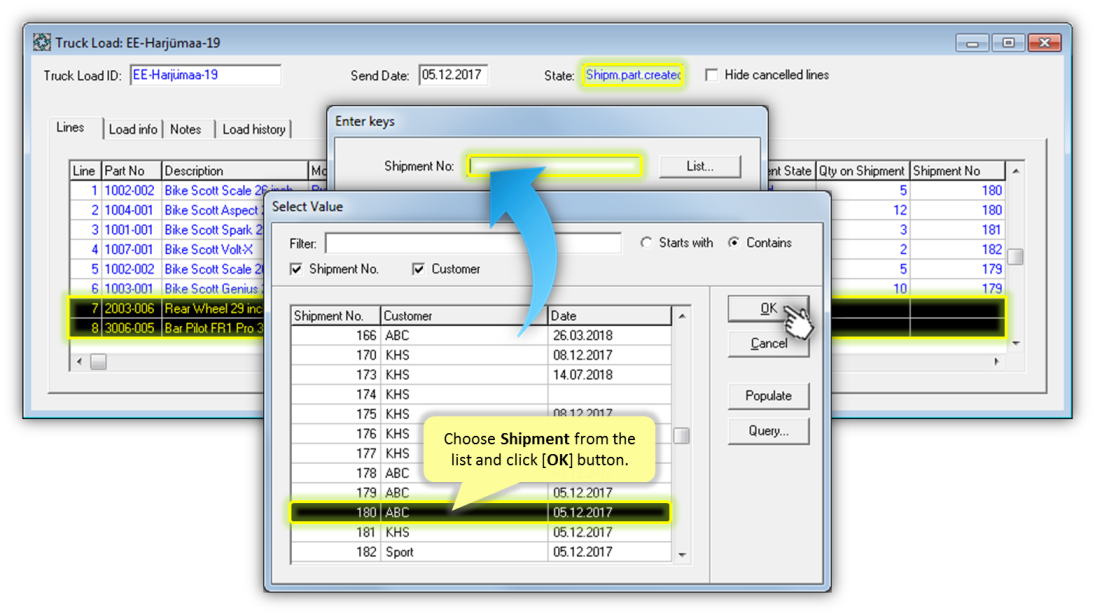Select shipment 173 KHS row
This screenshot has width=1095, height=615.
pos(480,375)
